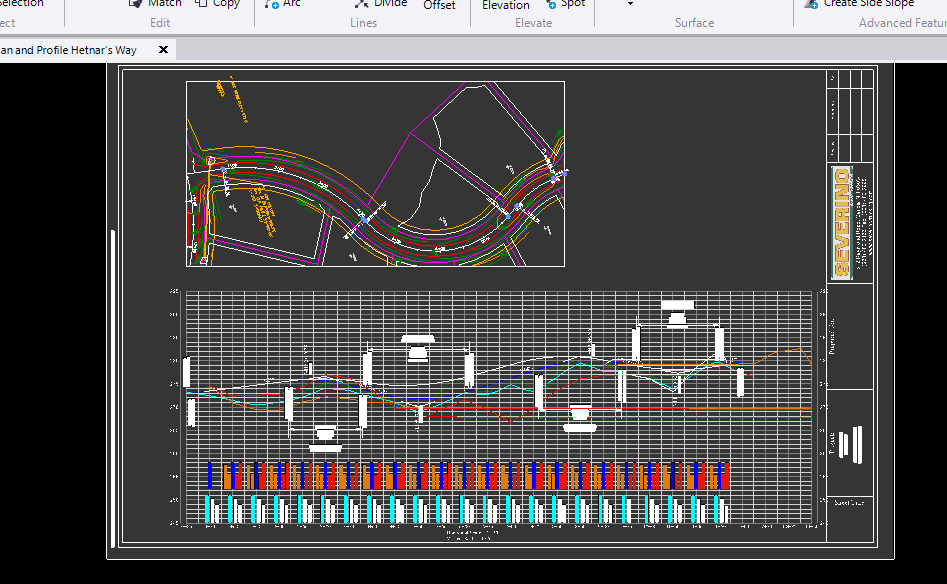Switch to Plan and Profile Hetnar's Way tab
Screen dimensions: 947x584
pyautogui.click(x=70, y=50)
